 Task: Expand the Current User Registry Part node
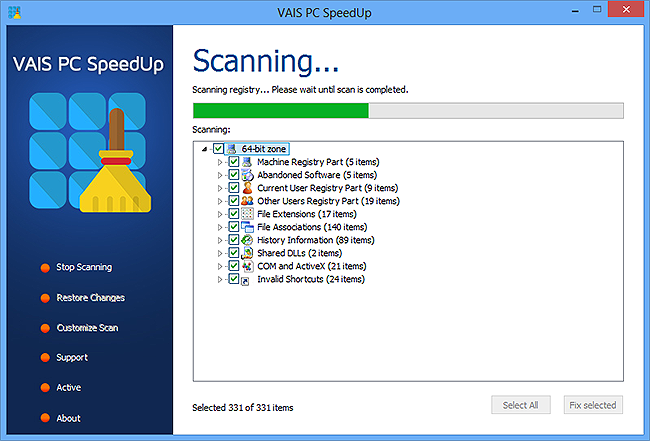(220, 188)
